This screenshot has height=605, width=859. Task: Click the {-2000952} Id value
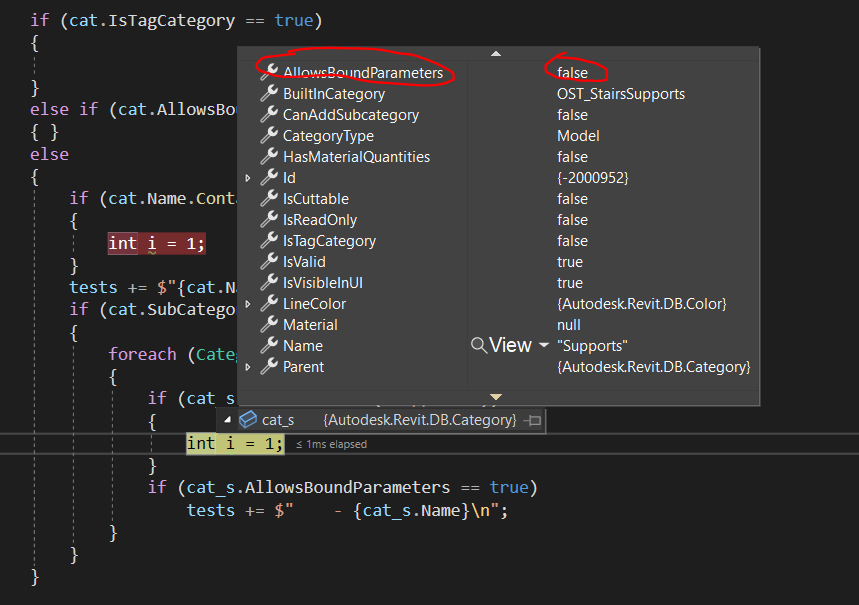593,178
